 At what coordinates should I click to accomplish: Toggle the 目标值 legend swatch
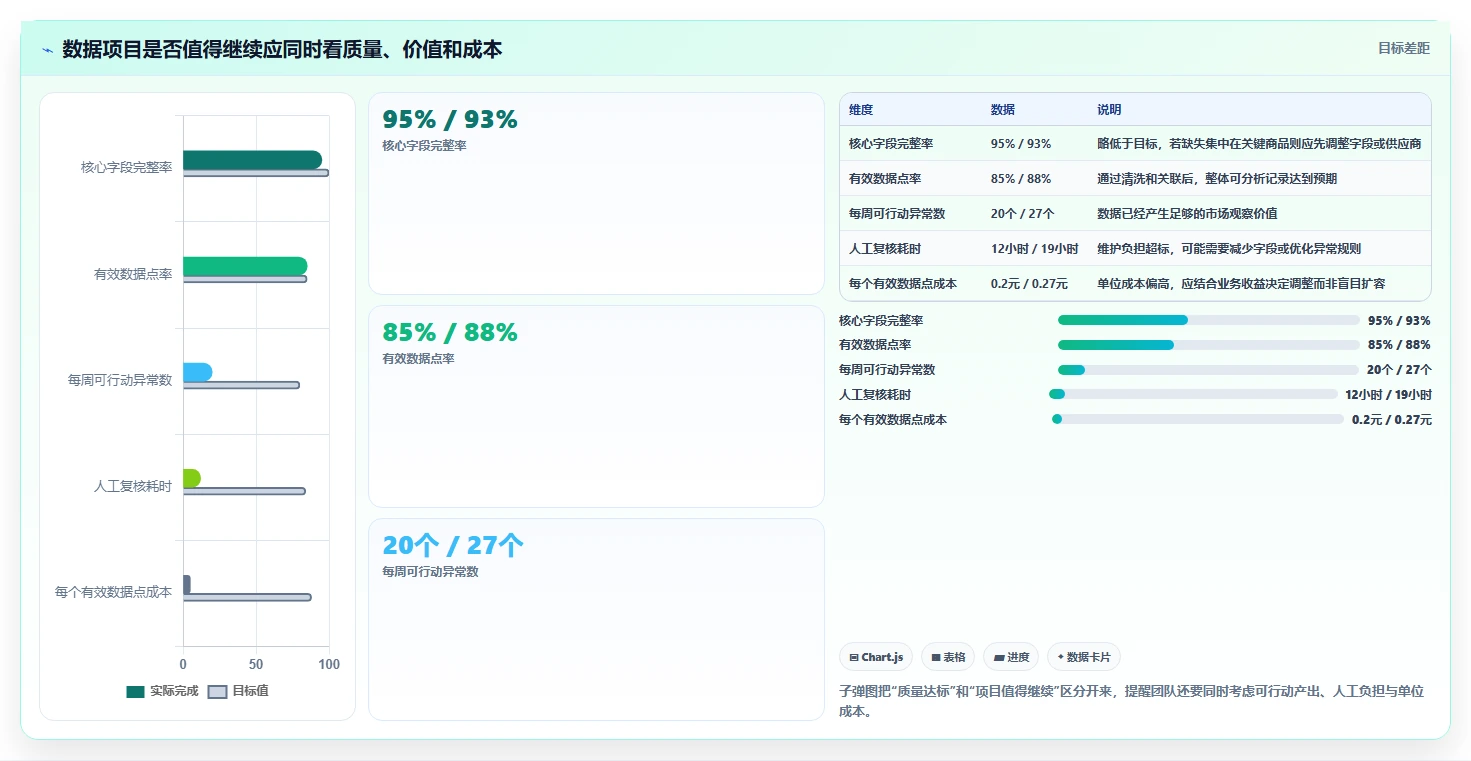[218, 691]
